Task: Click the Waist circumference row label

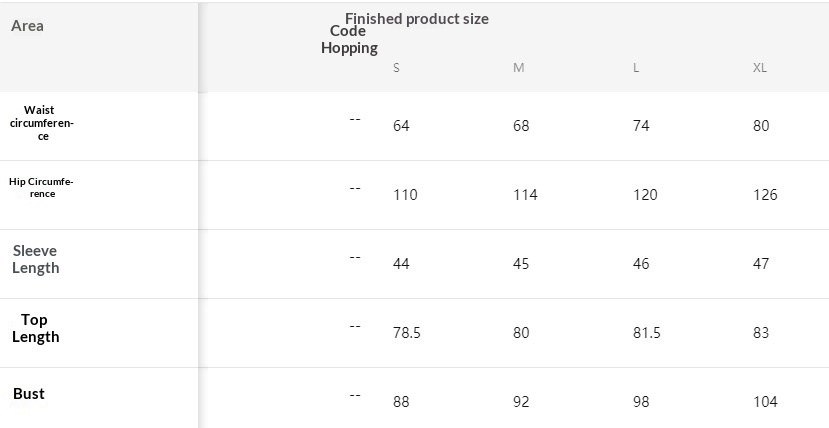Action: coord(42,123)
